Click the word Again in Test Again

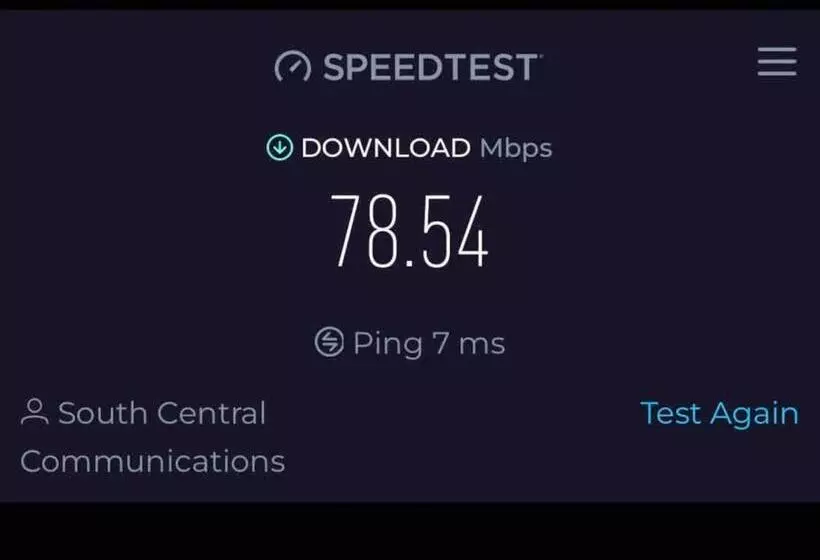755,415
